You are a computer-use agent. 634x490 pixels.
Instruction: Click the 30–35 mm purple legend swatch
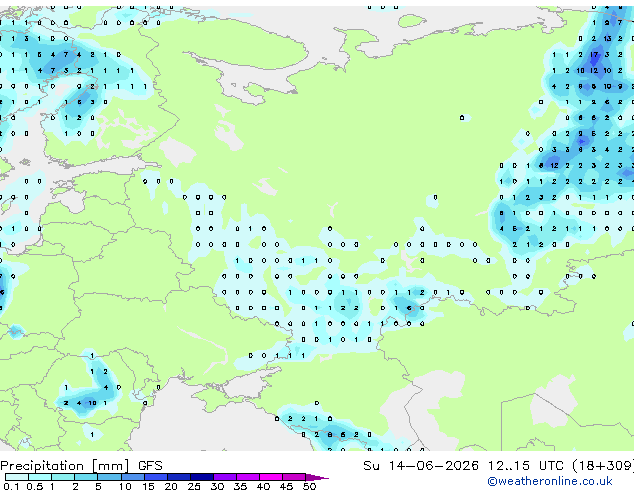click(x=224, y=477)
